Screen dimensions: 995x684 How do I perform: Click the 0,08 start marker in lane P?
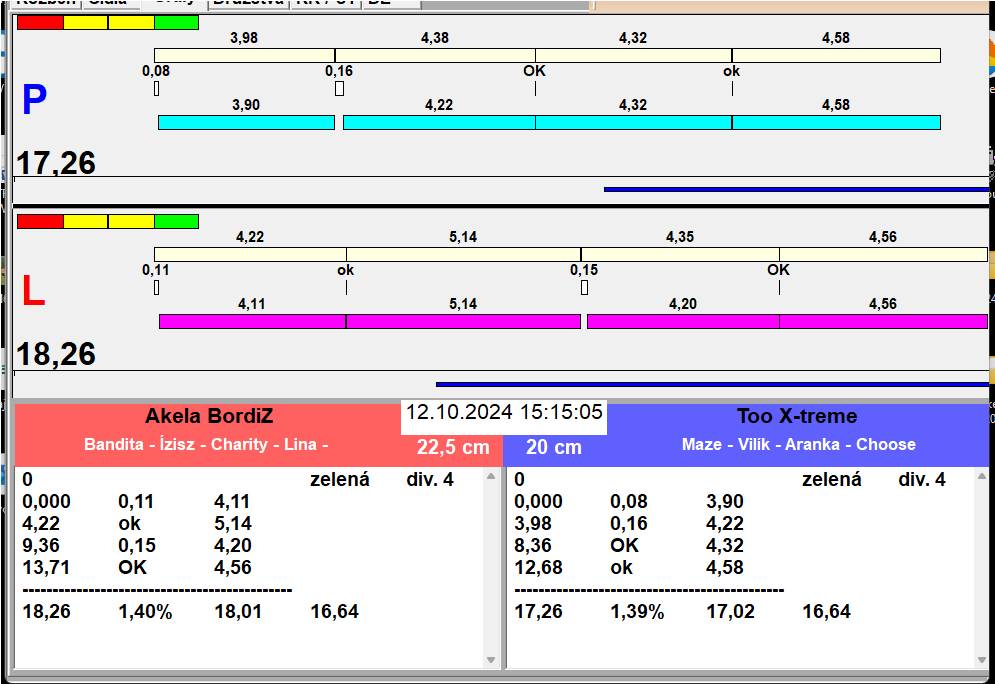[157, 89]
